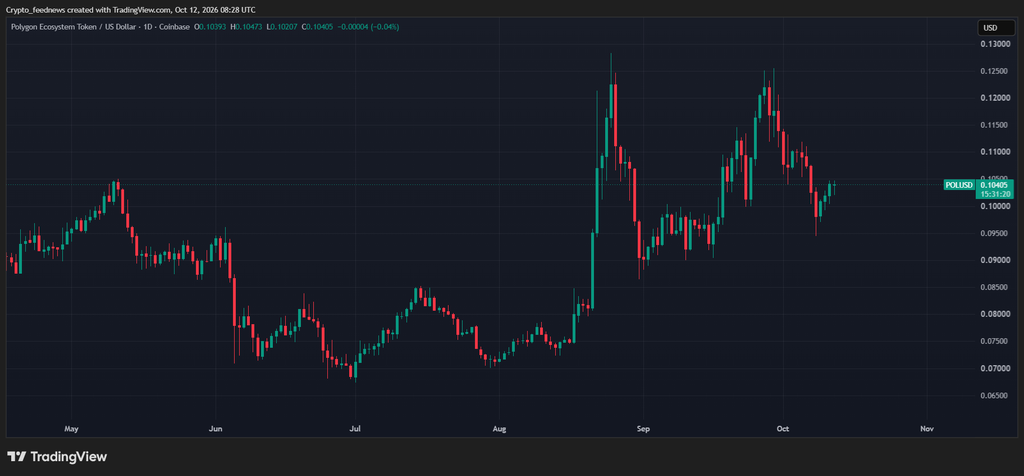Click the TradingView logo
1024x476 pixels.
[x=57, y=457]
